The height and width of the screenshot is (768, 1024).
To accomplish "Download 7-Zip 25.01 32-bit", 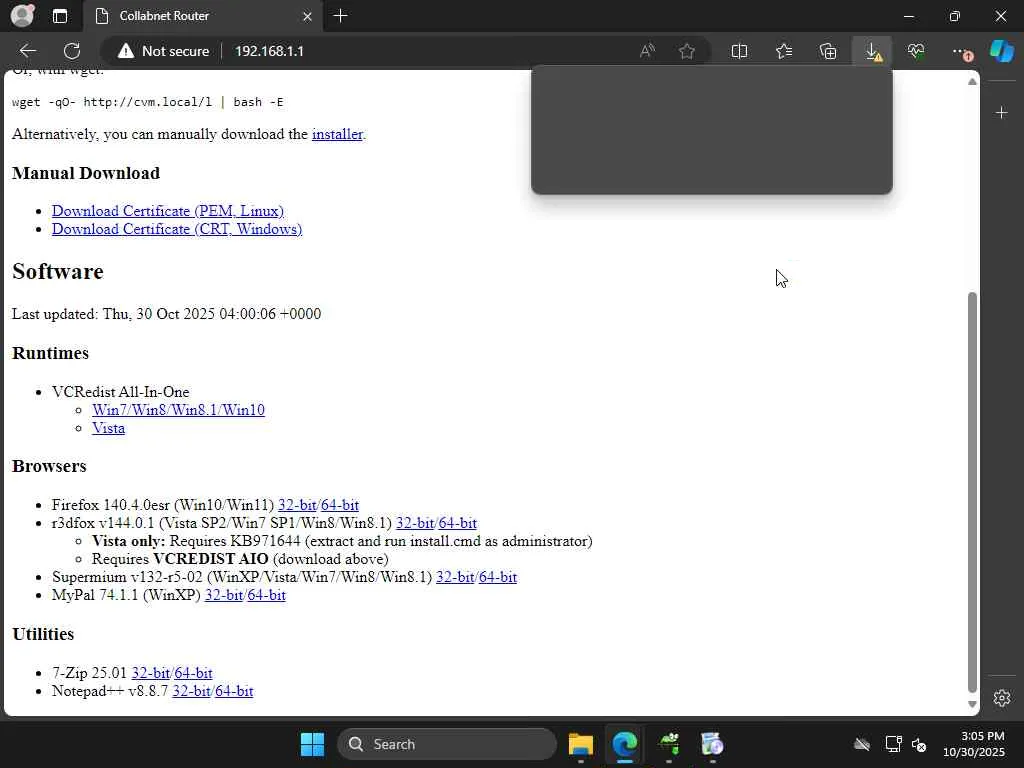I will click(151, 673).
